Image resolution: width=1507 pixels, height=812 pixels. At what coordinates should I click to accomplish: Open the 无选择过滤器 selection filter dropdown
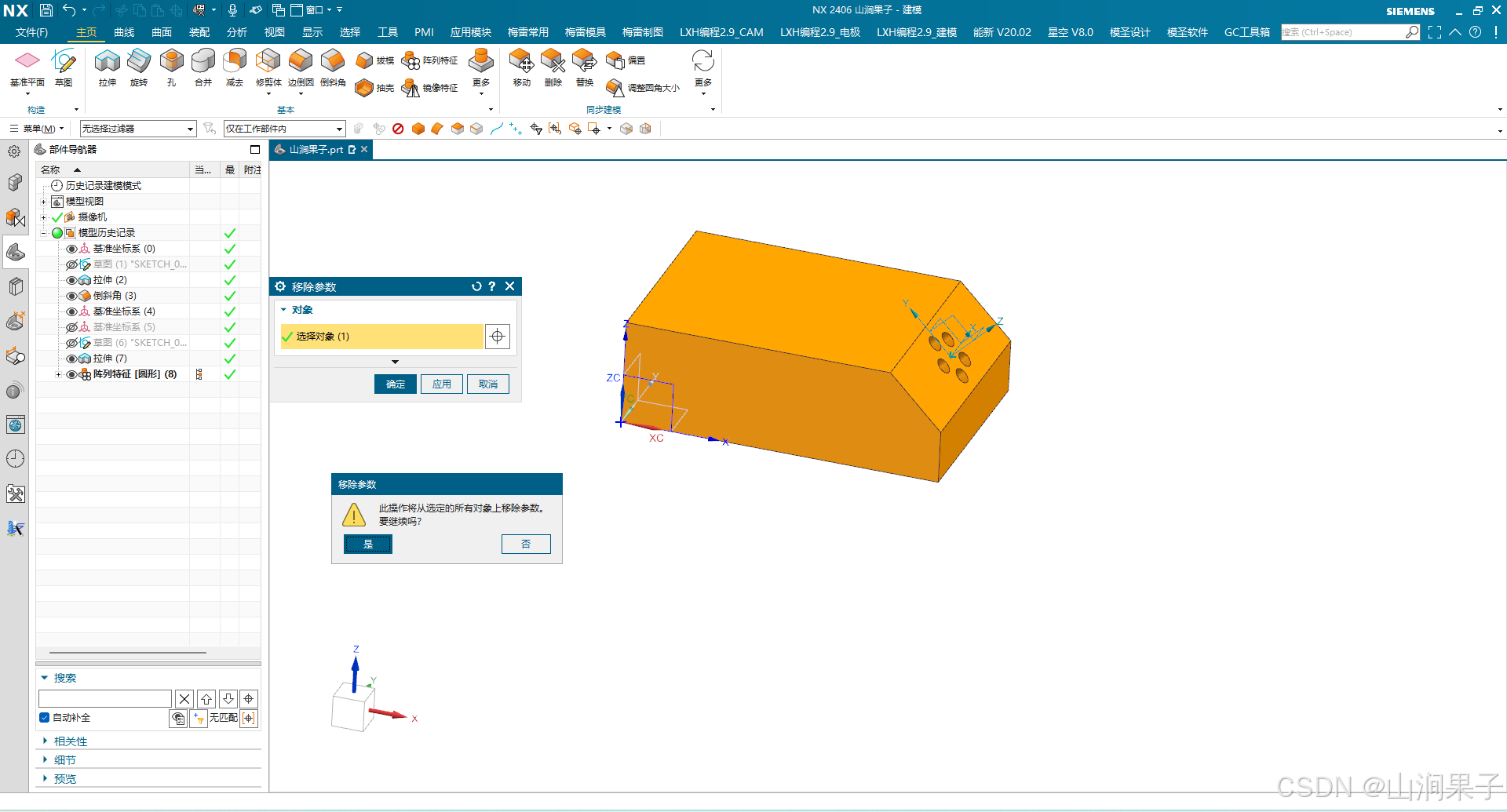pos(137,129)
